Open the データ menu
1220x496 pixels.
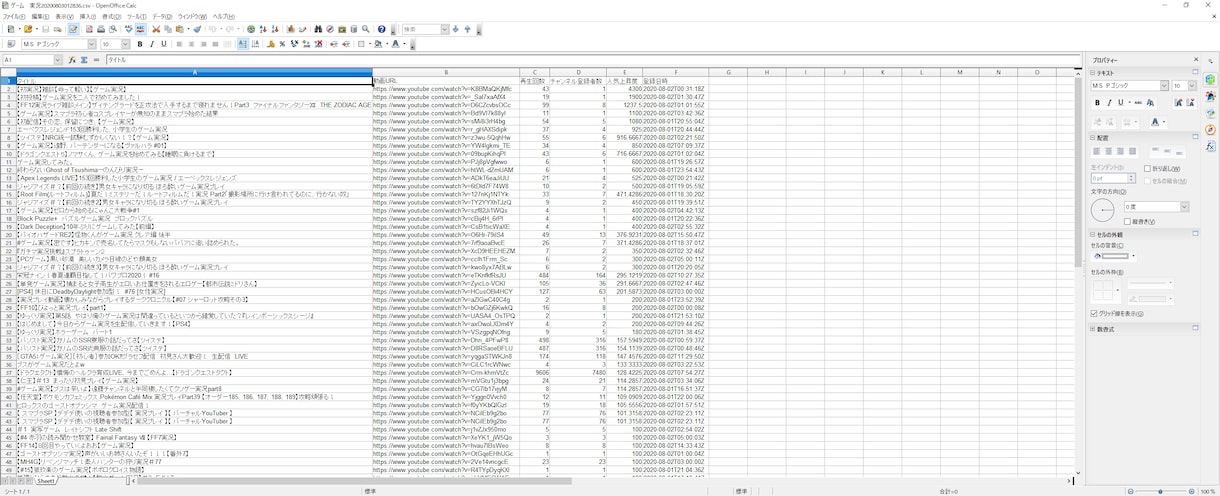tap(162, 17)
